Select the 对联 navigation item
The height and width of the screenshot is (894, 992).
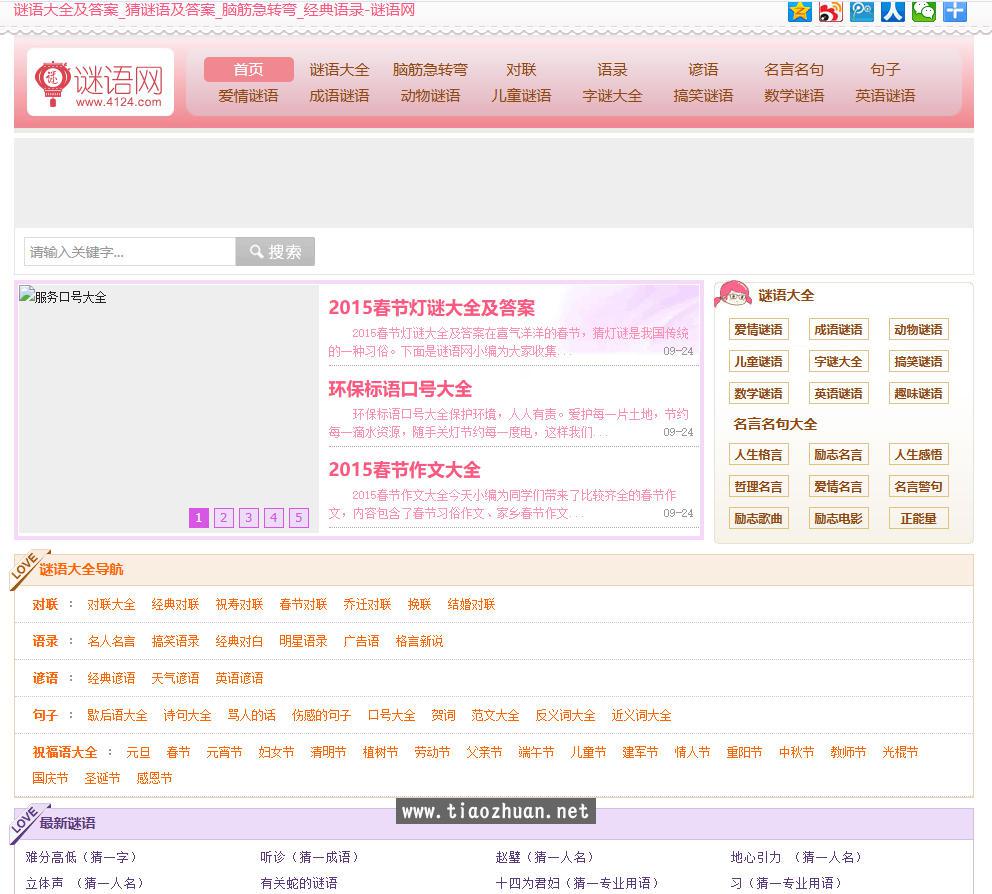520,69
